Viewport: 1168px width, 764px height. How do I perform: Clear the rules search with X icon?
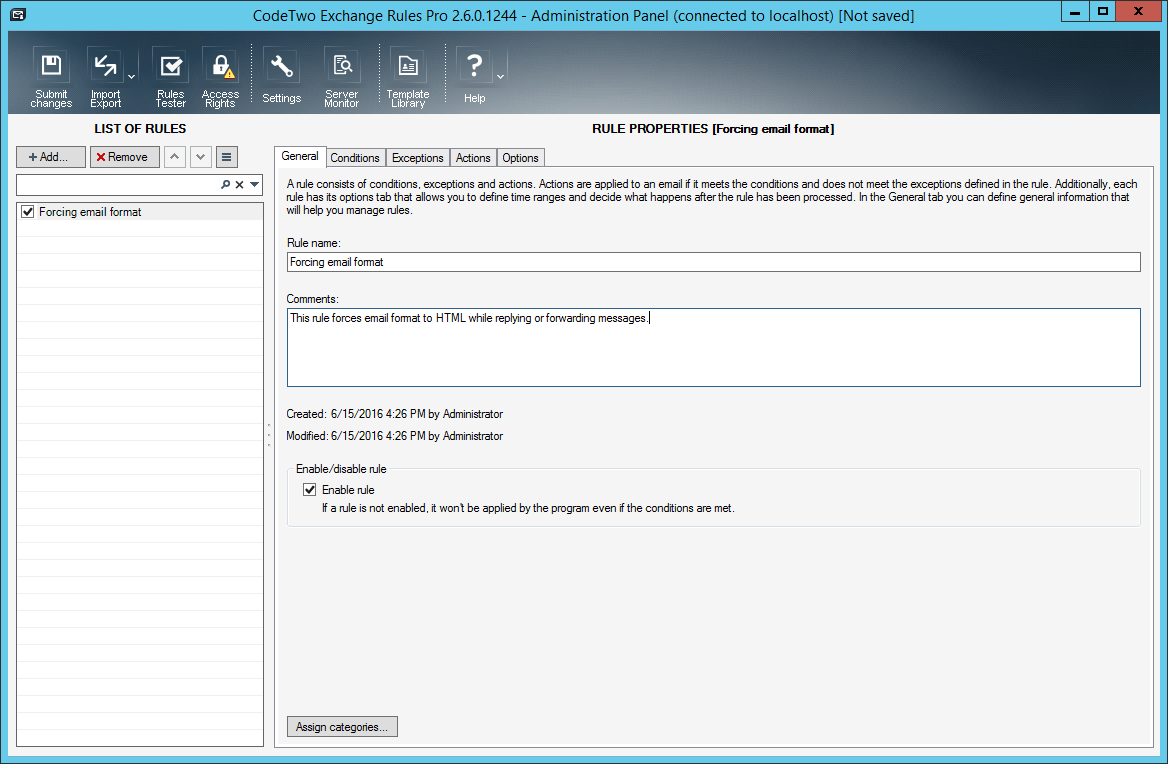click(x=239, y=185)
